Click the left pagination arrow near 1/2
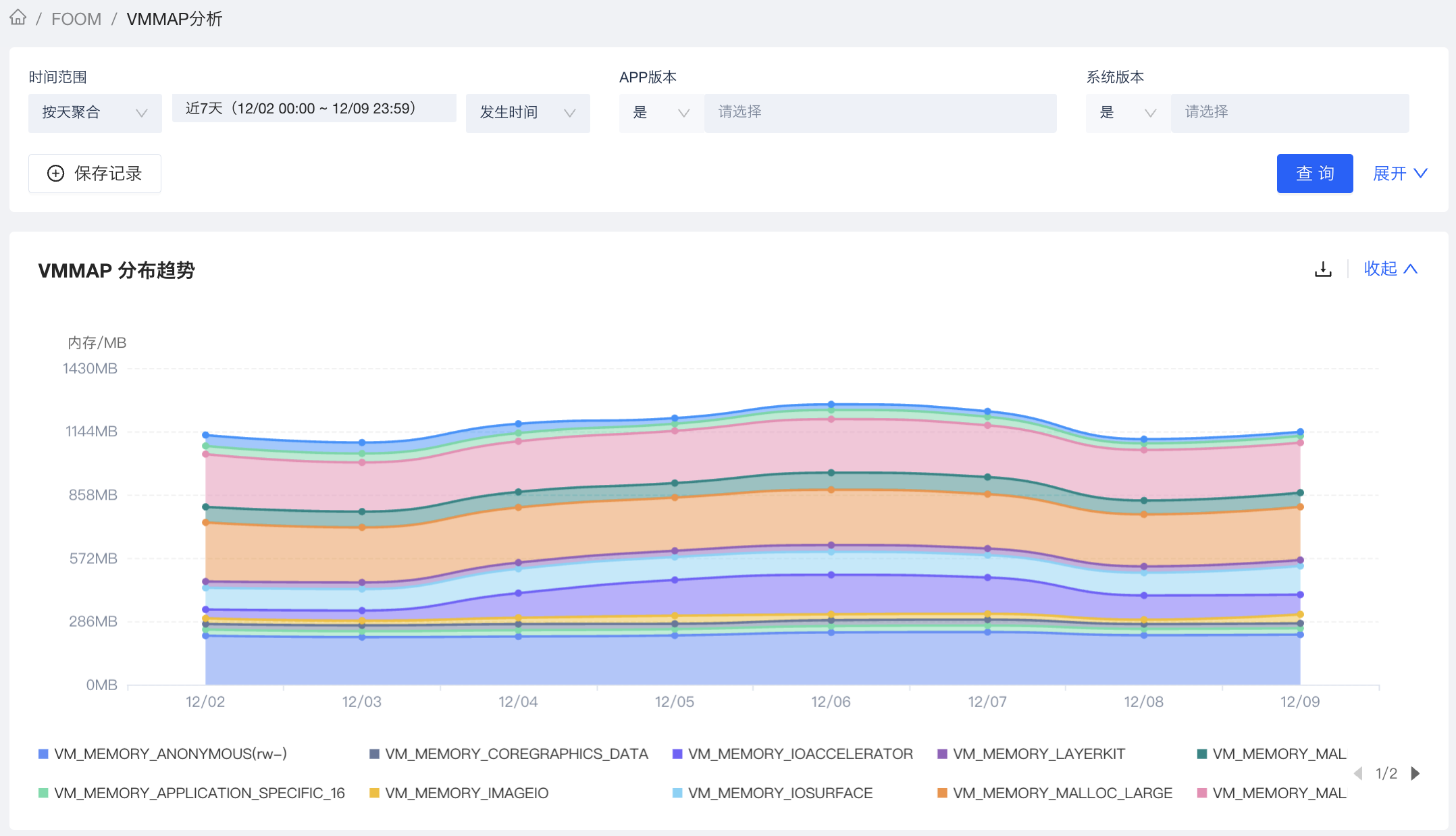Screen dimensions: 1456x836 tap(1359, 773)
